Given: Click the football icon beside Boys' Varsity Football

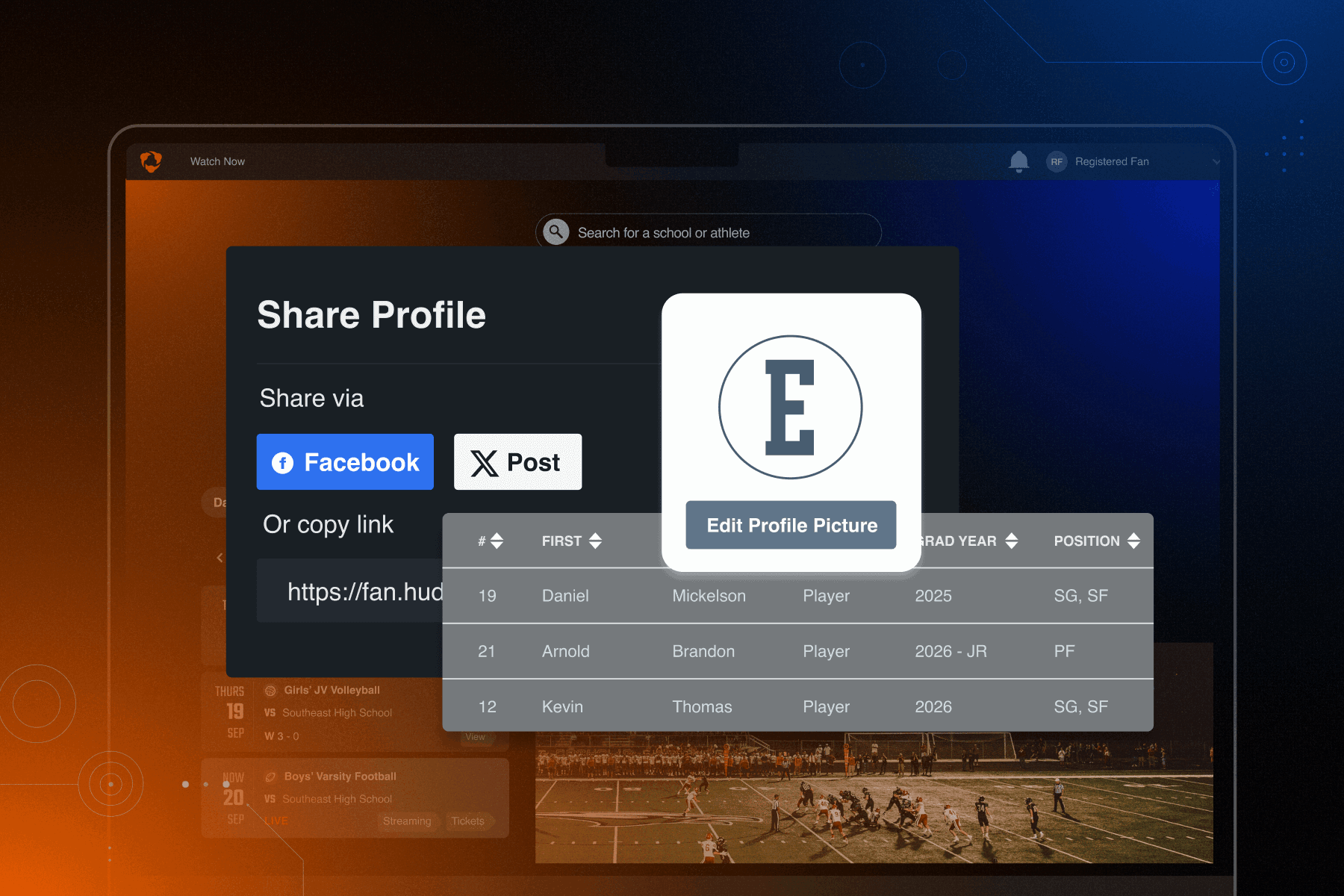Looking at the screenshot, I should (x=270, y=777).
